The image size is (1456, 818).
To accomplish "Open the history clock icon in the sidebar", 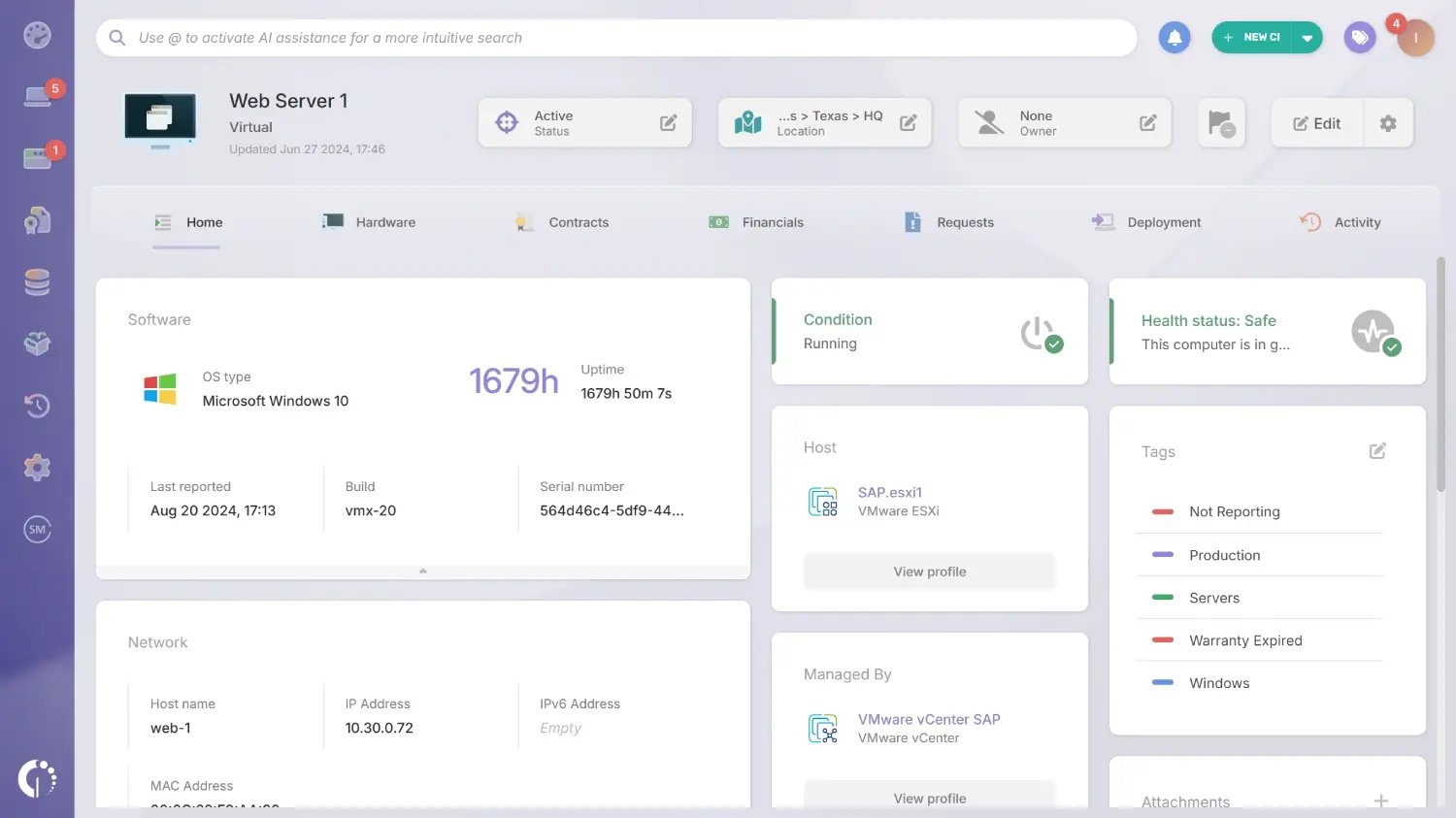I will click(37, 405).
